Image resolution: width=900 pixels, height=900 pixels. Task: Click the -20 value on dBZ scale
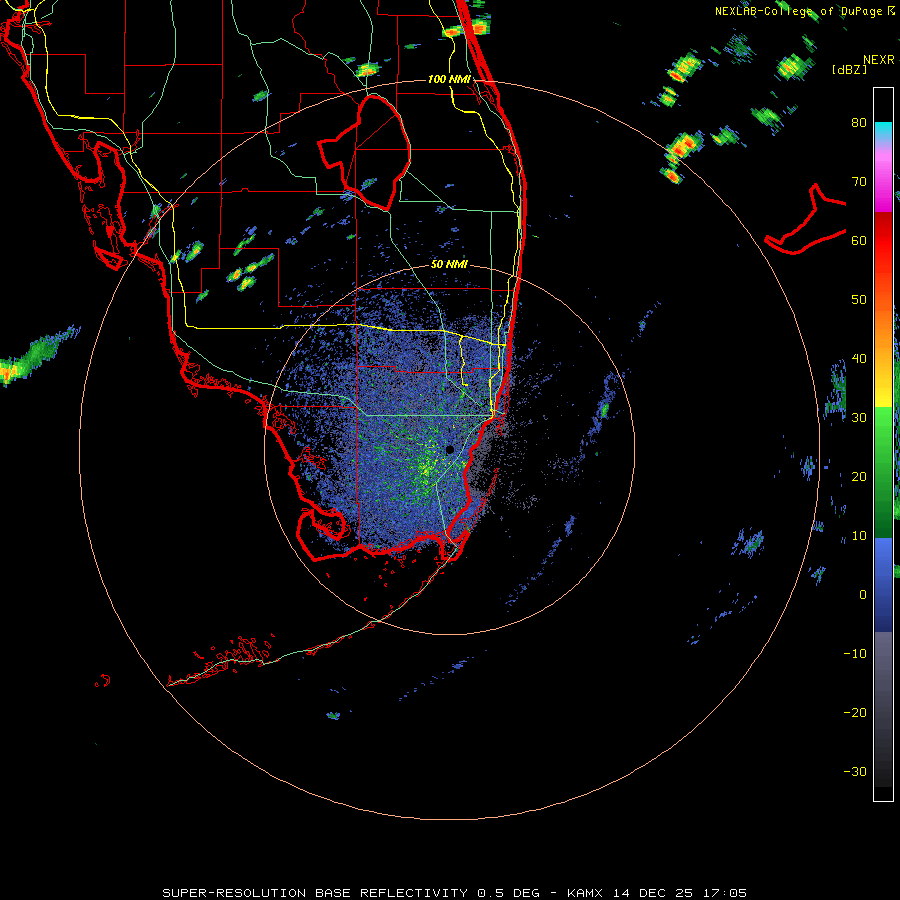855,713
